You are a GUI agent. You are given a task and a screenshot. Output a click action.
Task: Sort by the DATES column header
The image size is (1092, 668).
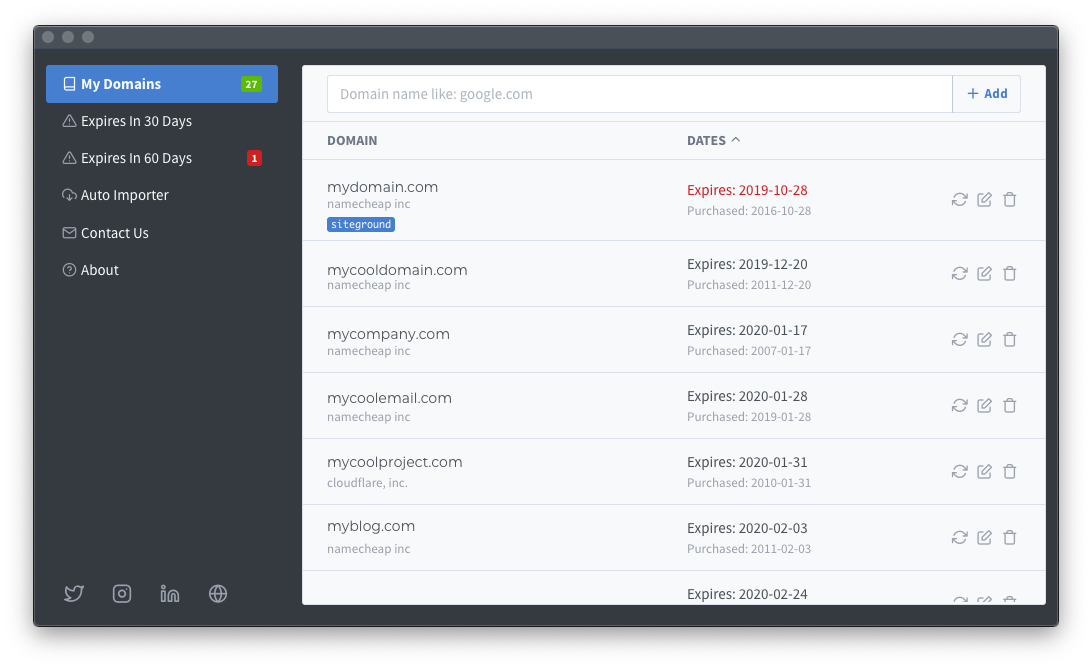(713, 141)
